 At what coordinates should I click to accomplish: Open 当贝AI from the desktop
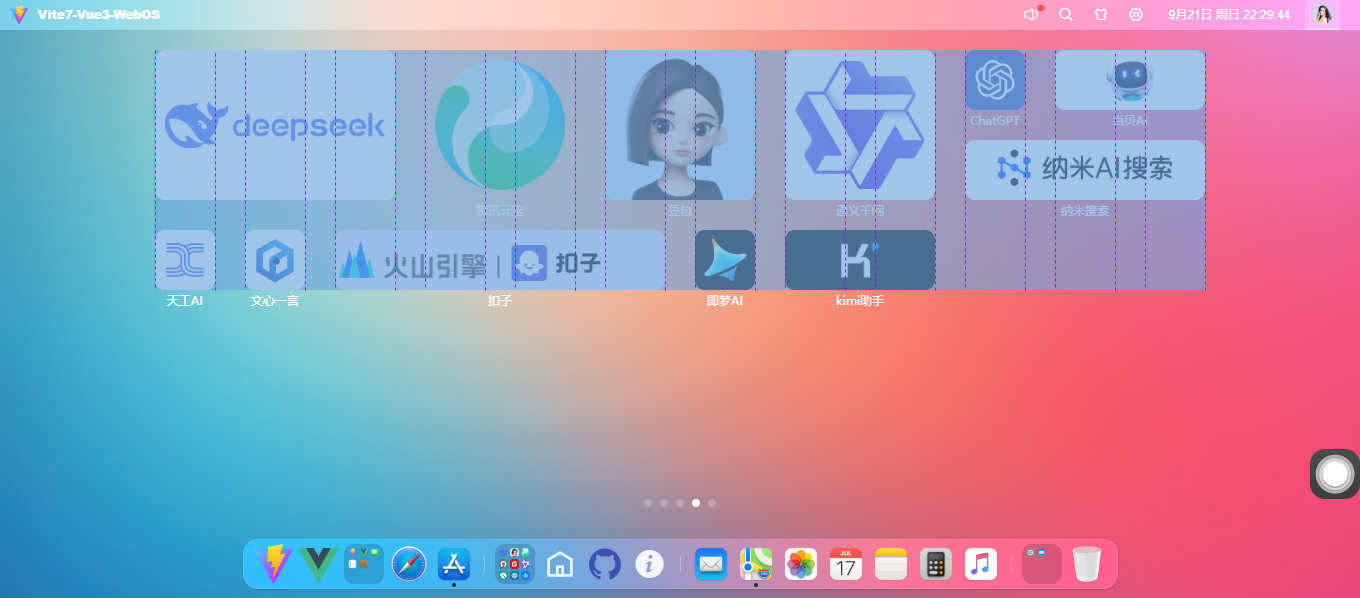click(x=1129, y=80)
